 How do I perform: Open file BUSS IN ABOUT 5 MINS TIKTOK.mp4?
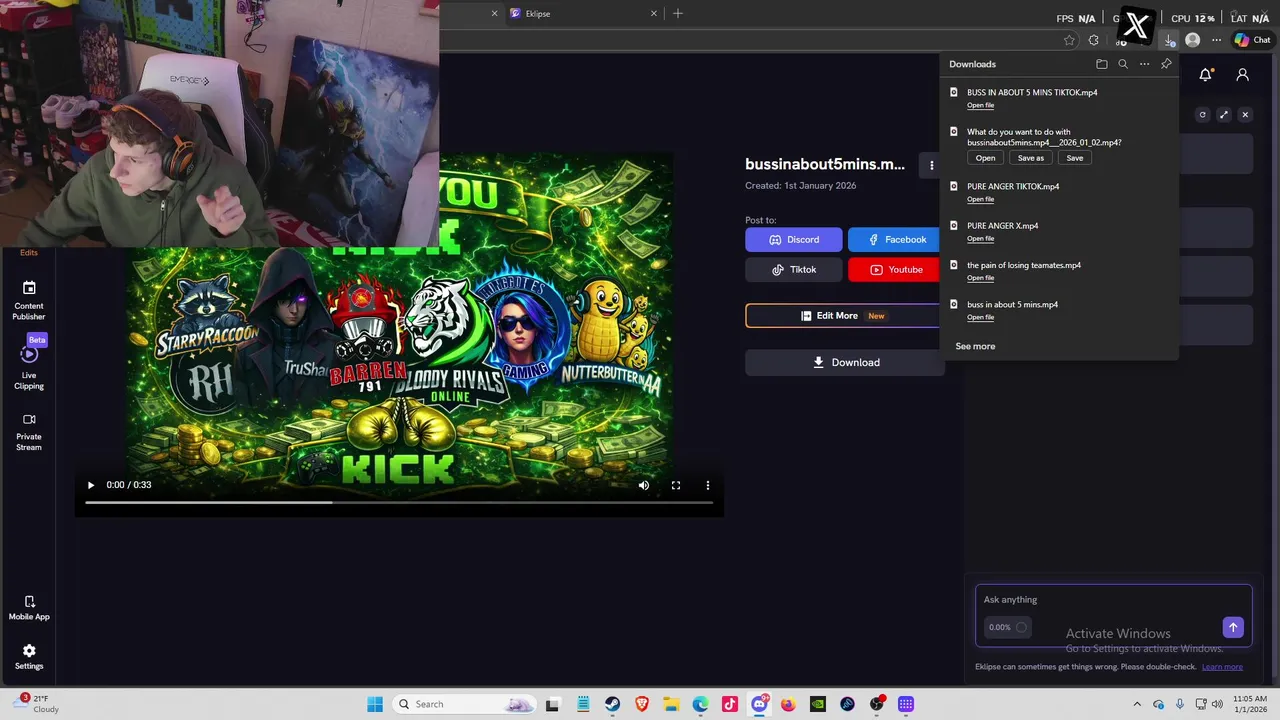[980, 105]
